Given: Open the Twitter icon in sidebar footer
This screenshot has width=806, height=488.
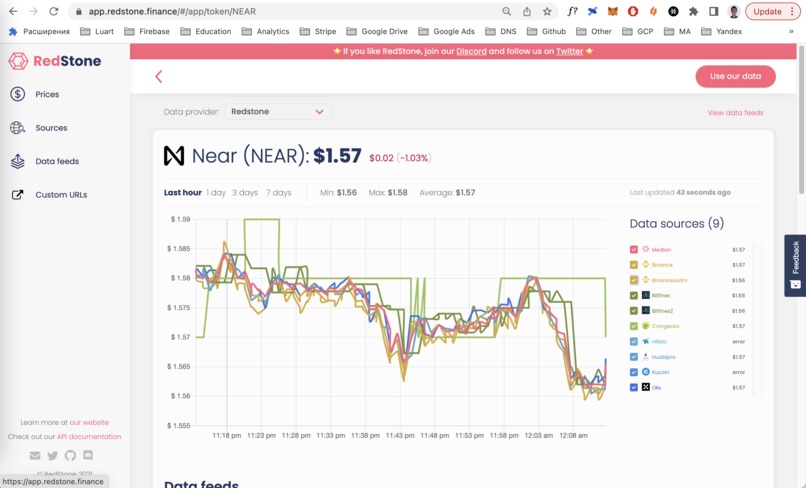Looking at the screenshot, I should [52, 455].
